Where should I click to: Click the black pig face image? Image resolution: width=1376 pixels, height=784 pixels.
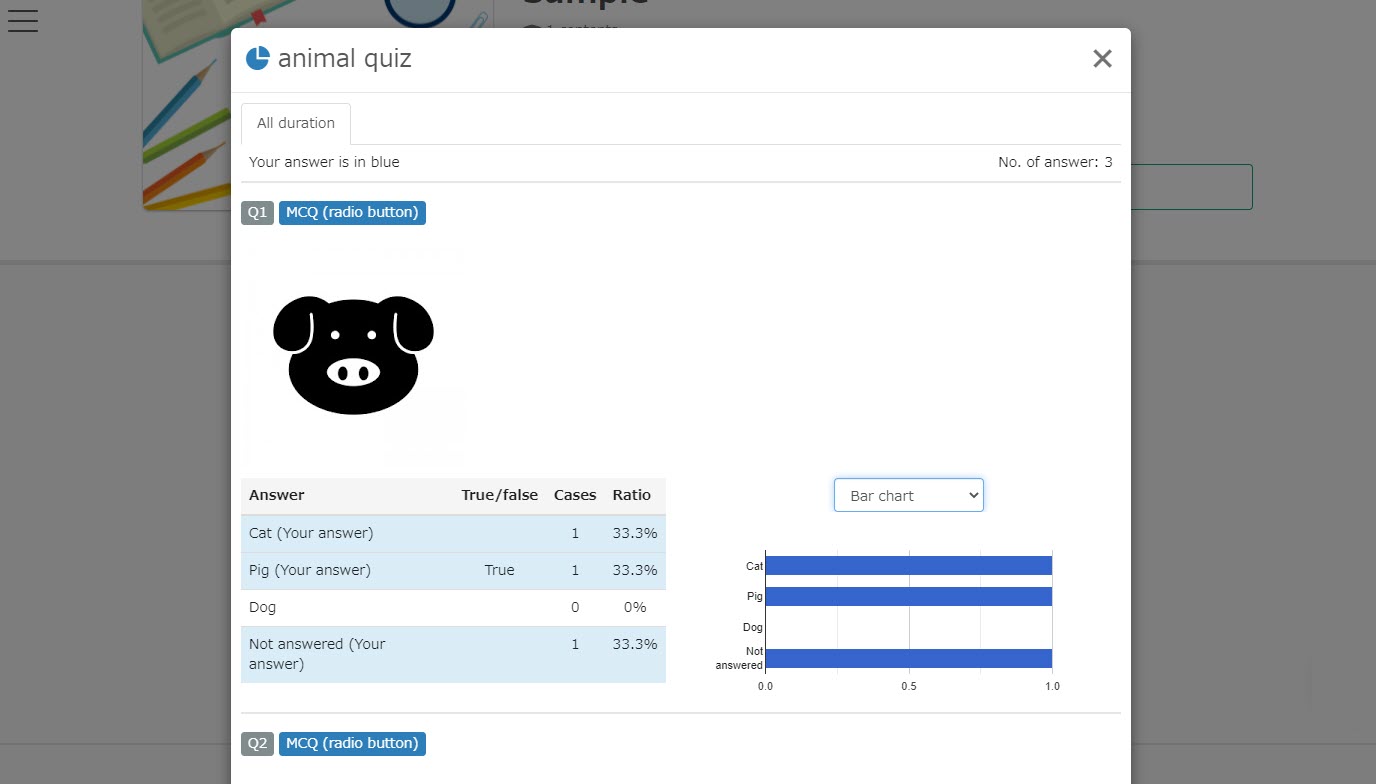tap(353, 355)
